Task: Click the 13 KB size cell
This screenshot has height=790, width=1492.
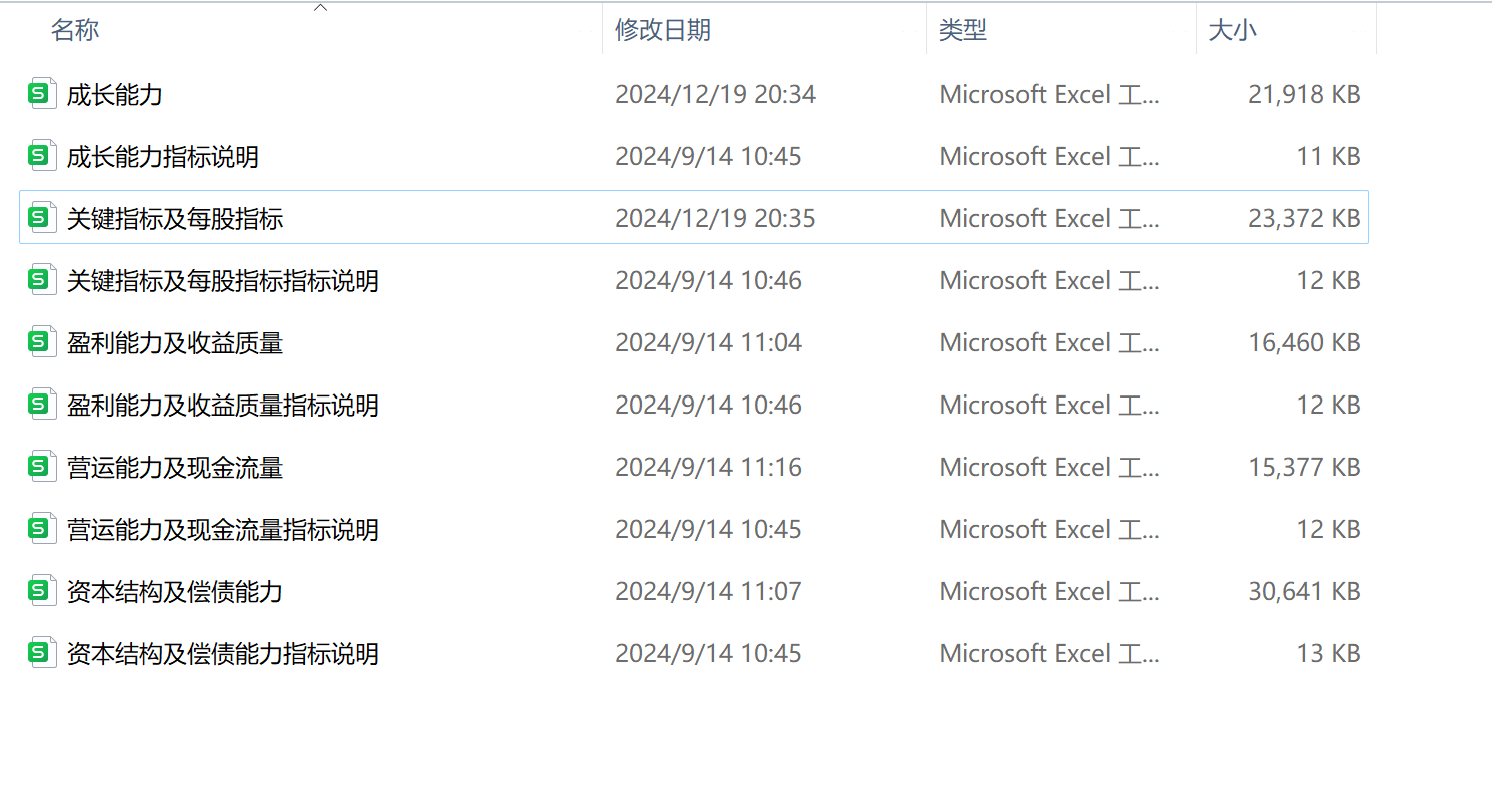Action: 1328,654
